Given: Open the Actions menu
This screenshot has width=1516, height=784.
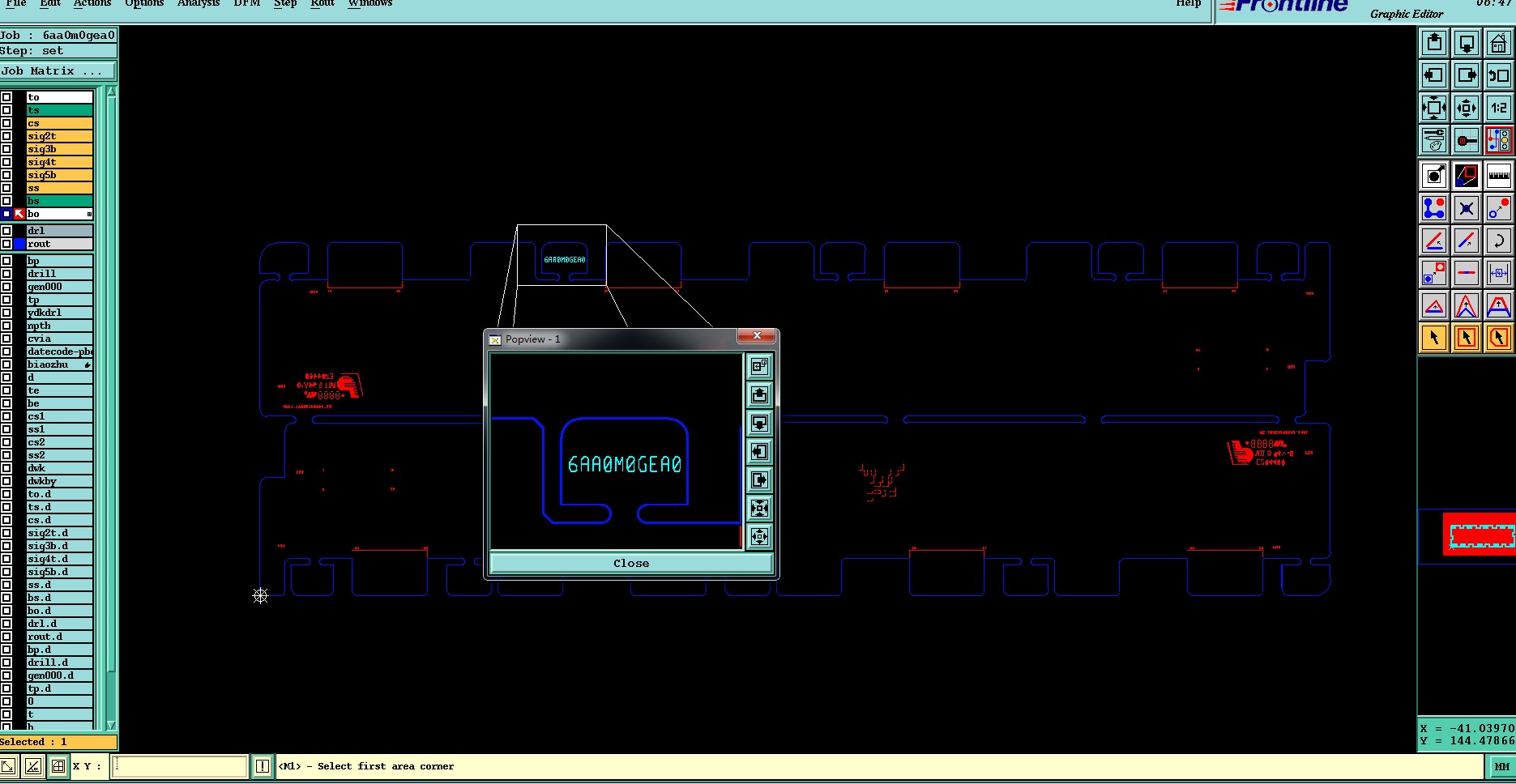Looking at the screenshot, I should pos(92,3).
